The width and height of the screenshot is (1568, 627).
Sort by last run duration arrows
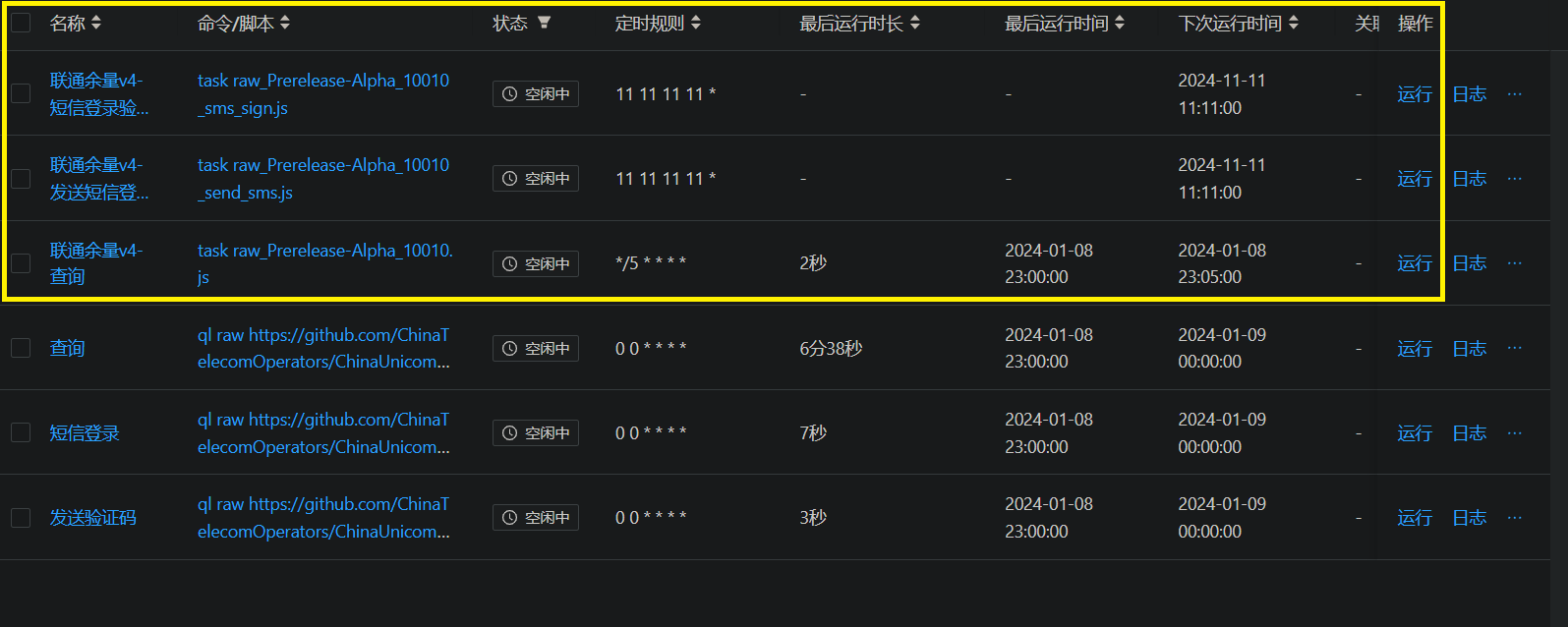pos(915,23)
